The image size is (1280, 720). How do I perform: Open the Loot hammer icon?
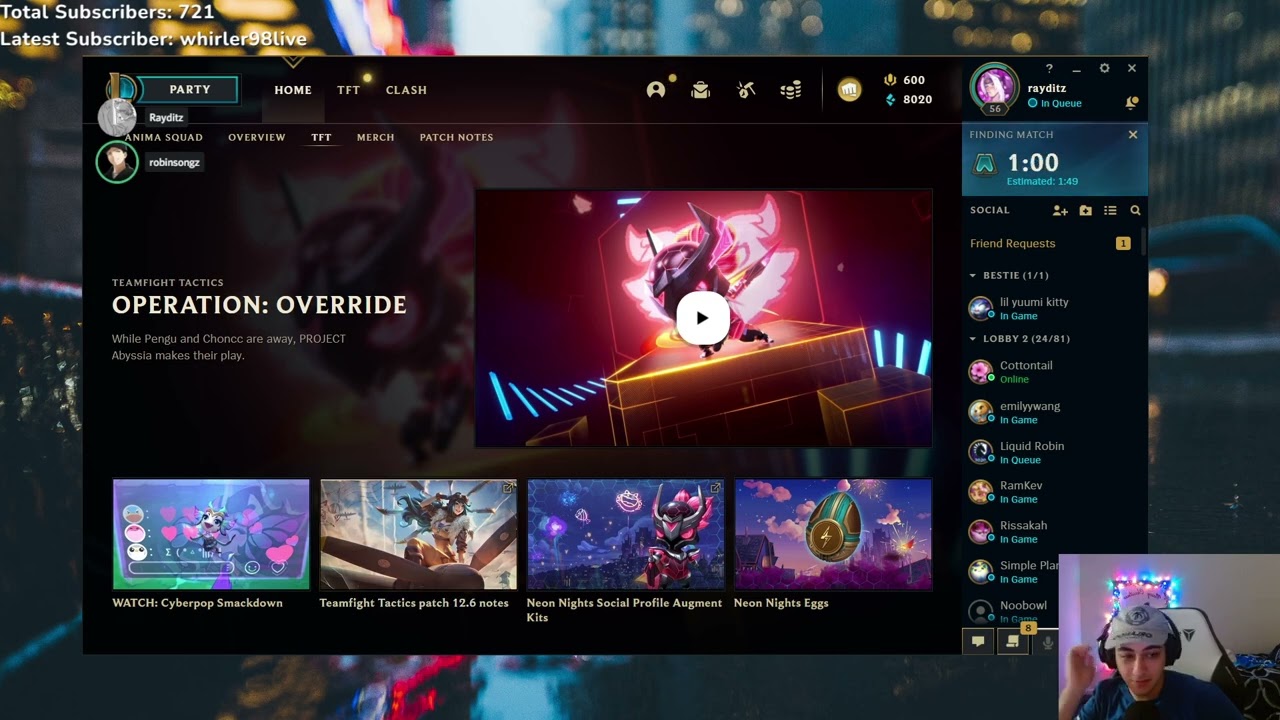[746, 90]
